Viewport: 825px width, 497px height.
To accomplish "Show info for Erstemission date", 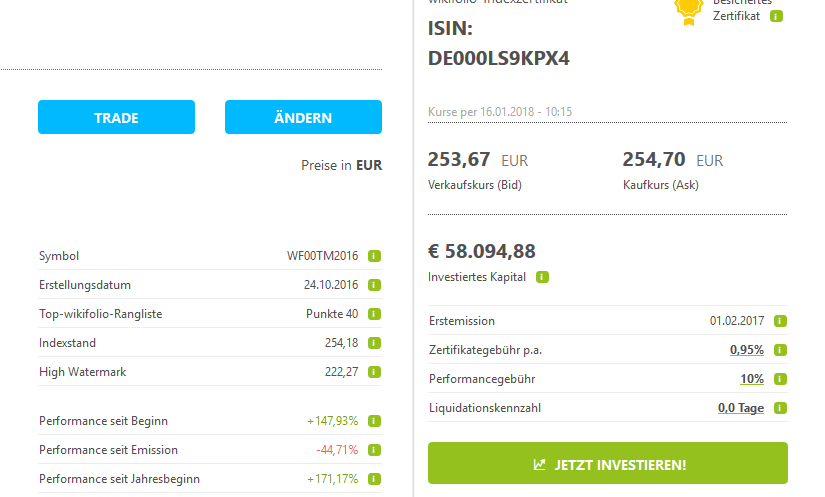I will tap(780, 321).
